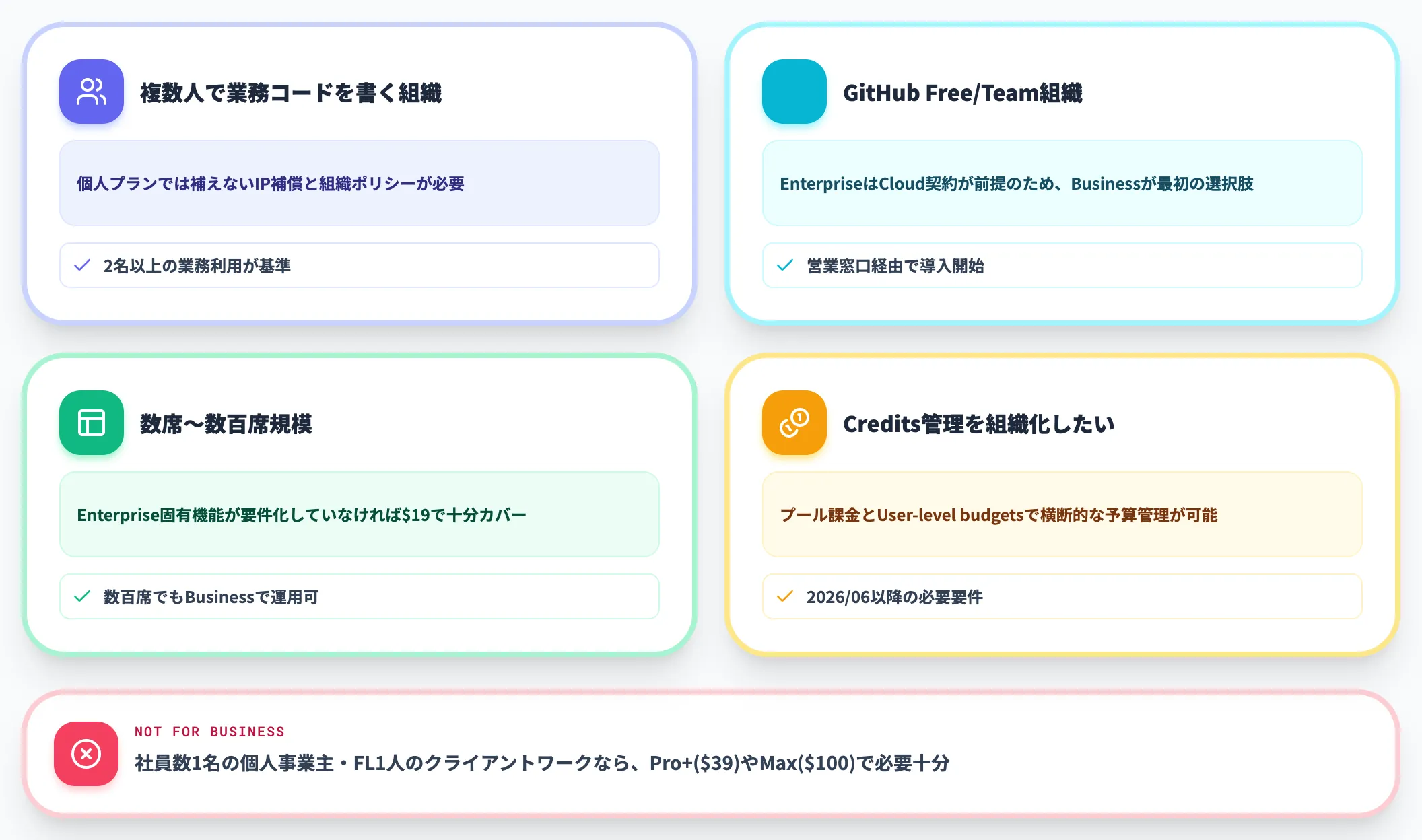Click the text 2名以上の業務利用が基準
The image size is (1422, 840).
(x=197, y=266)
